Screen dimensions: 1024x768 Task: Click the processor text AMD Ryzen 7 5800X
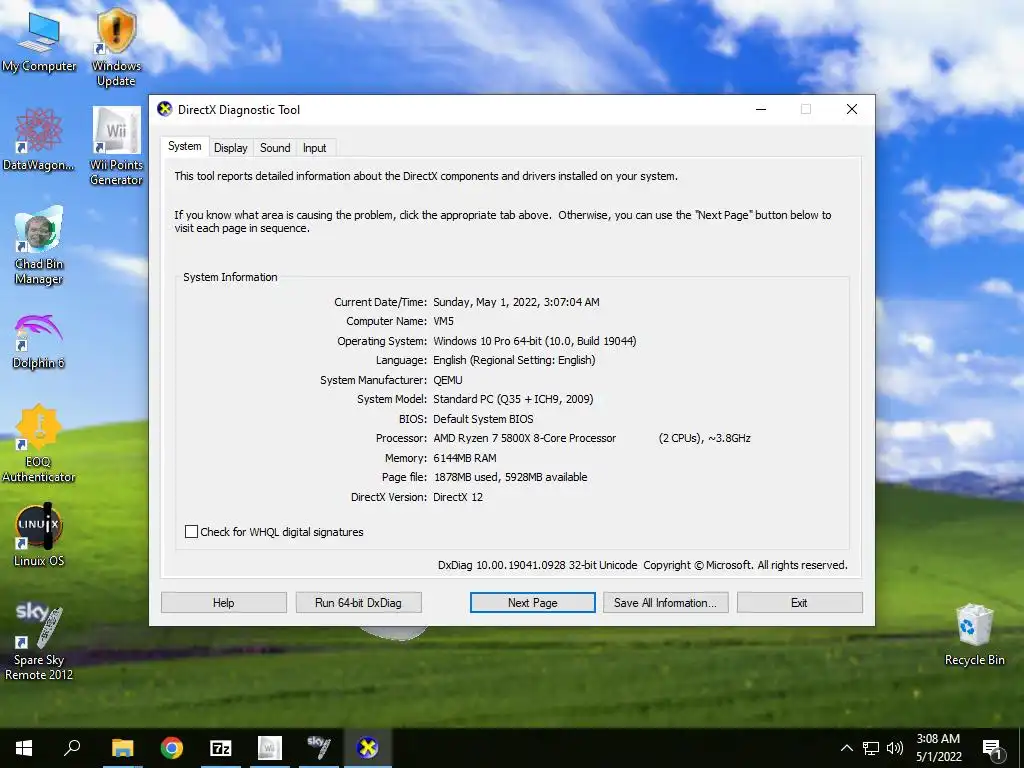[x=524, y=438]
